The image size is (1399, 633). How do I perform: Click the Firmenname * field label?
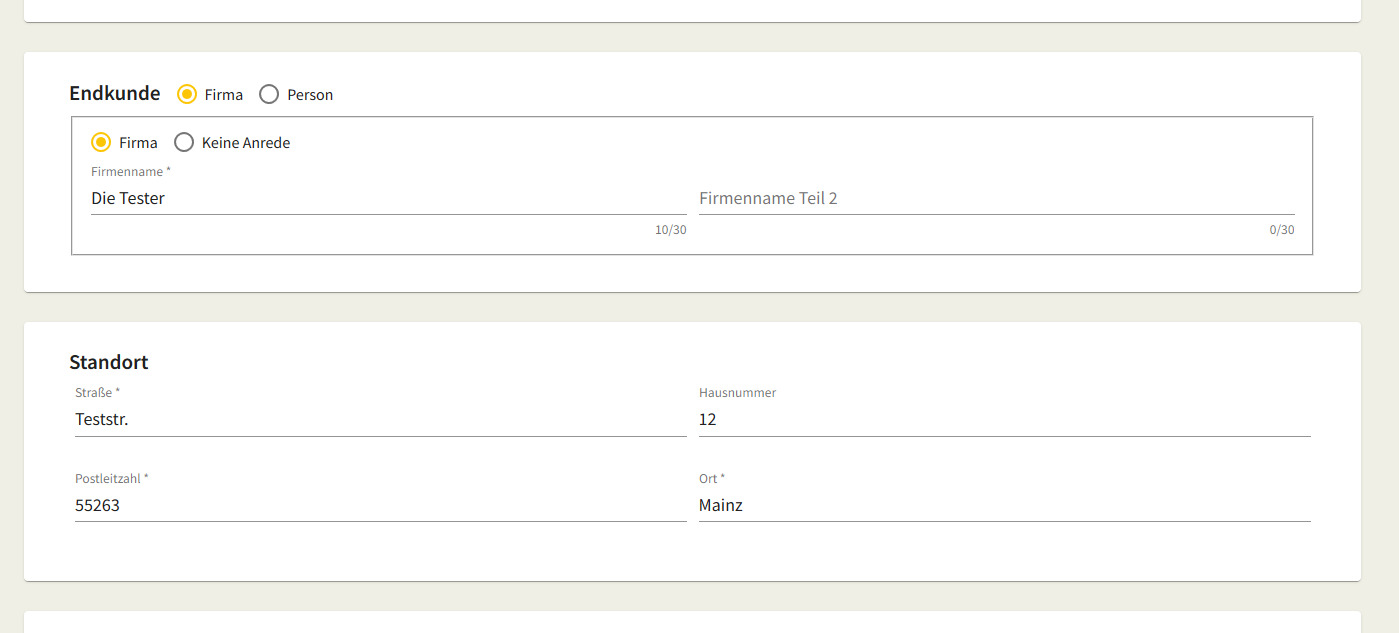(x=131, y=172)
